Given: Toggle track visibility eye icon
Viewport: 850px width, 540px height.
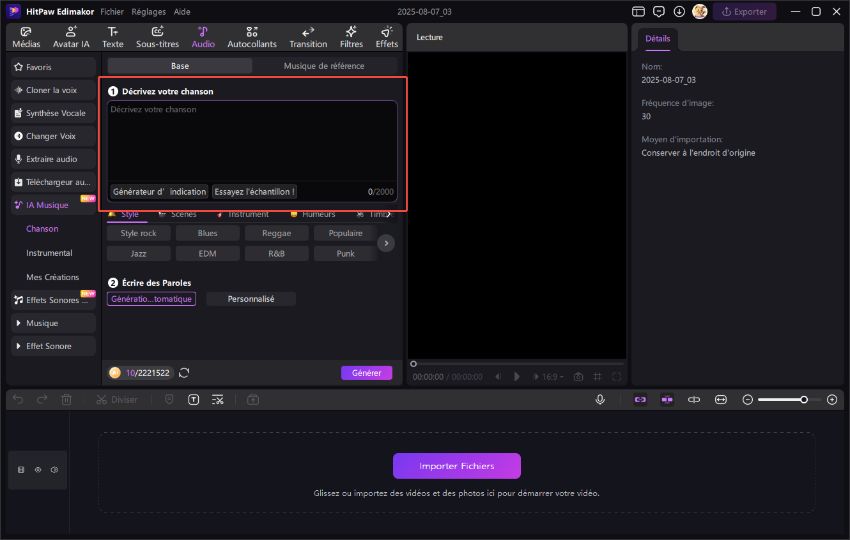Looking at the screenshot, I should [x=38, y=470].
